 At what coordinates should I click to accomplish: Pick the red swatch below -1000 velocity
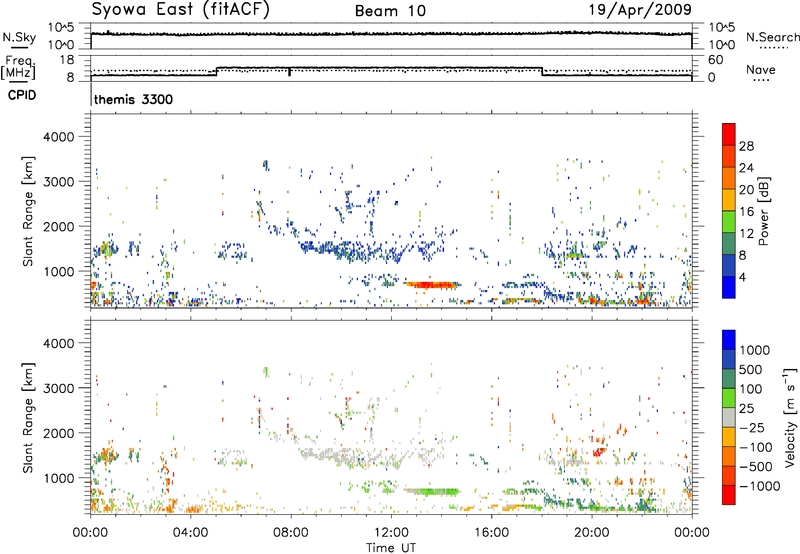tap(729, 495)
